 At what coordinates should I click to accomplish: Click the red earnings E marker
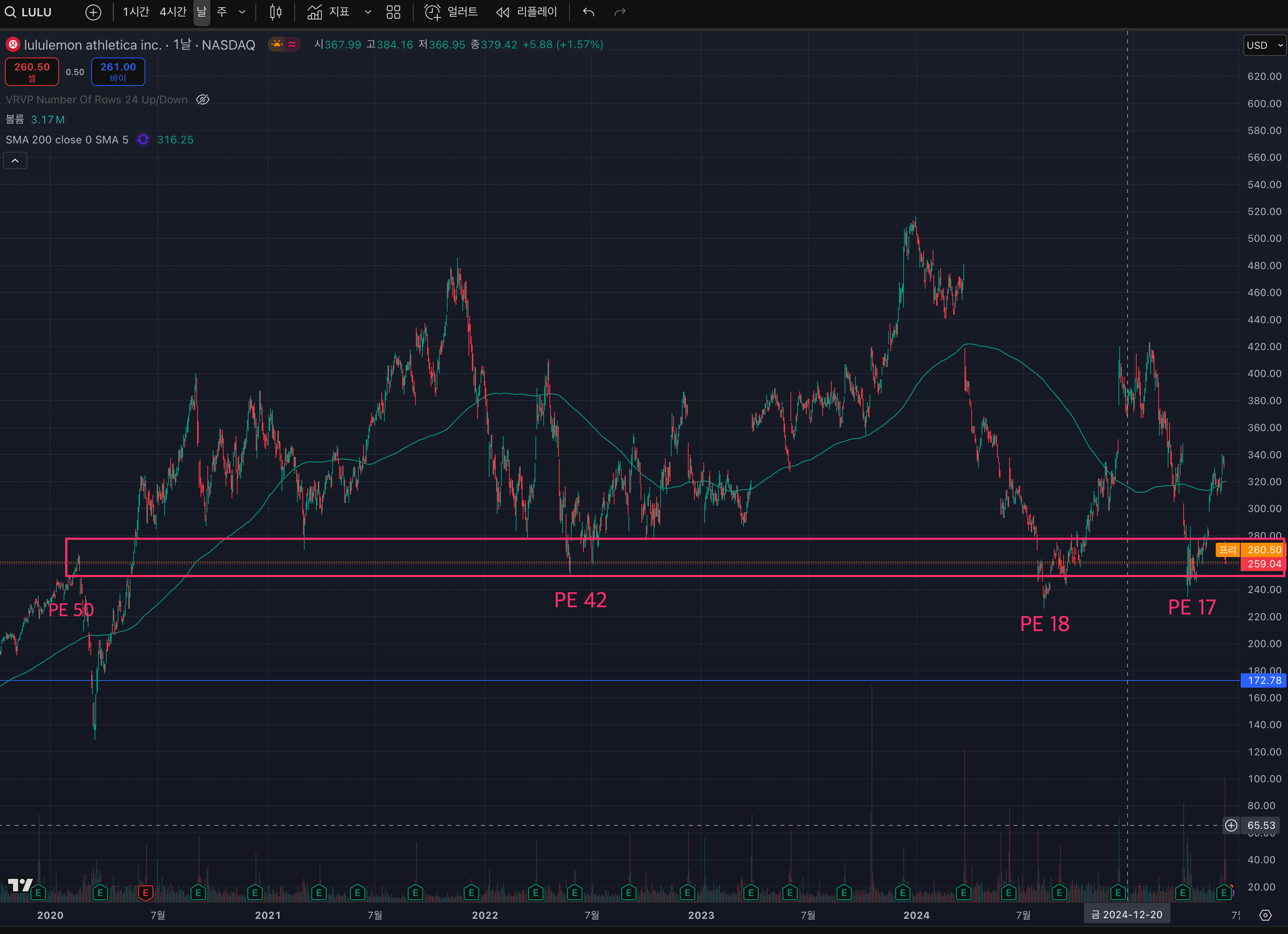pos(145,893)
